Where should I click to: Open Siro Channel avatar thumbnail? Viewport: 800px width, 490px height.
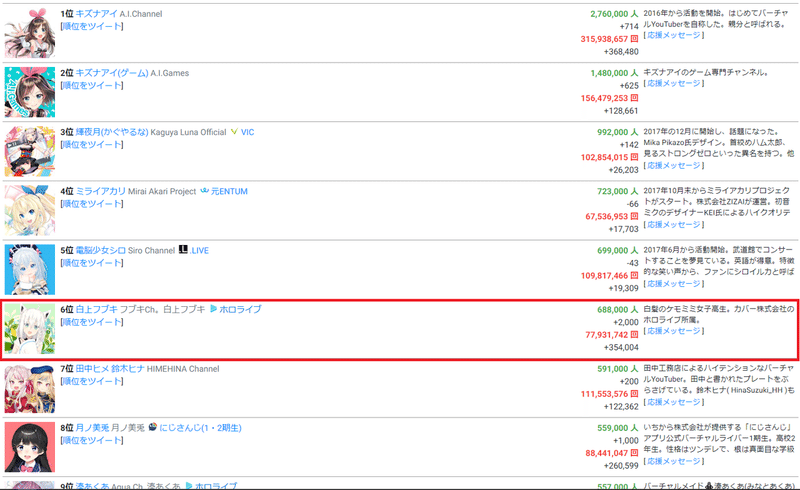click(x=30, y=270)
